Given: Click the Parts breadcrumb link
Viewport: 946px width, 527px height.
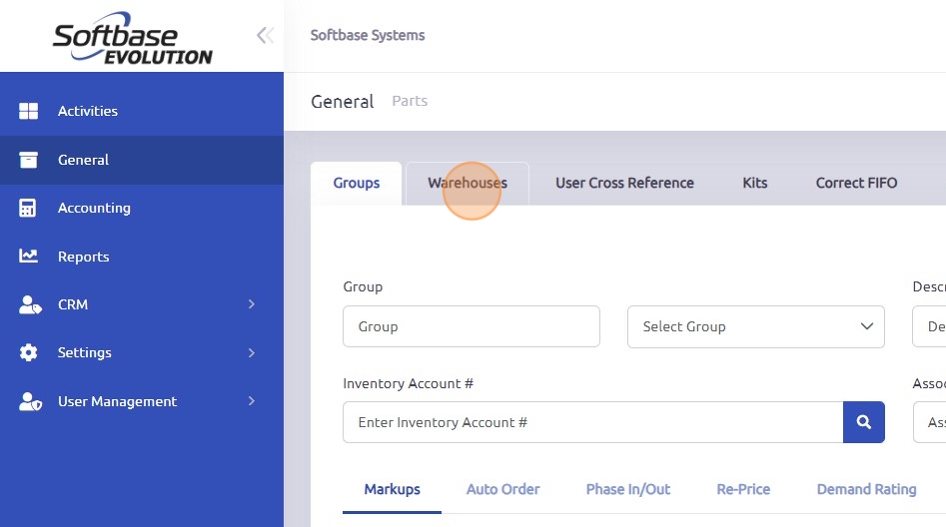Looking at the screenshot, I should click(x=410, y=101).
